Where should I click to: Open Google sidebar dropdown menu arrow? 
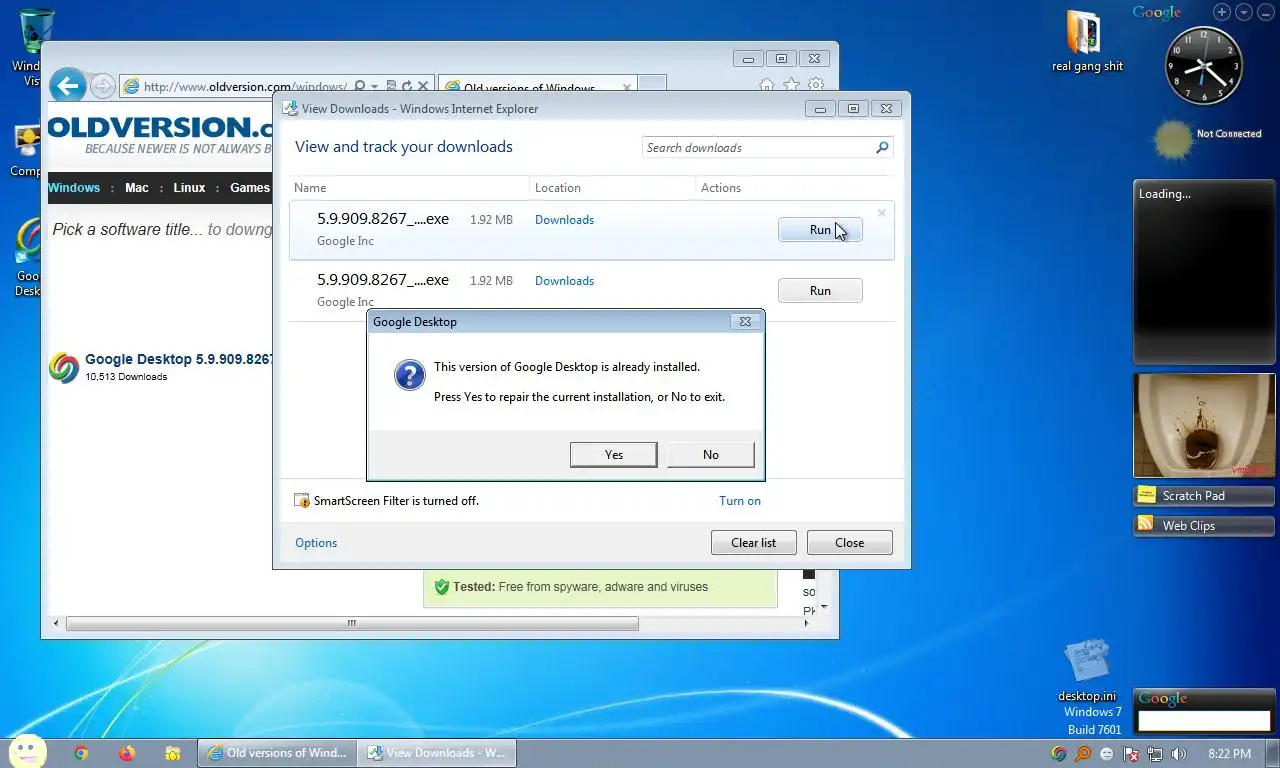[1243, 12]
